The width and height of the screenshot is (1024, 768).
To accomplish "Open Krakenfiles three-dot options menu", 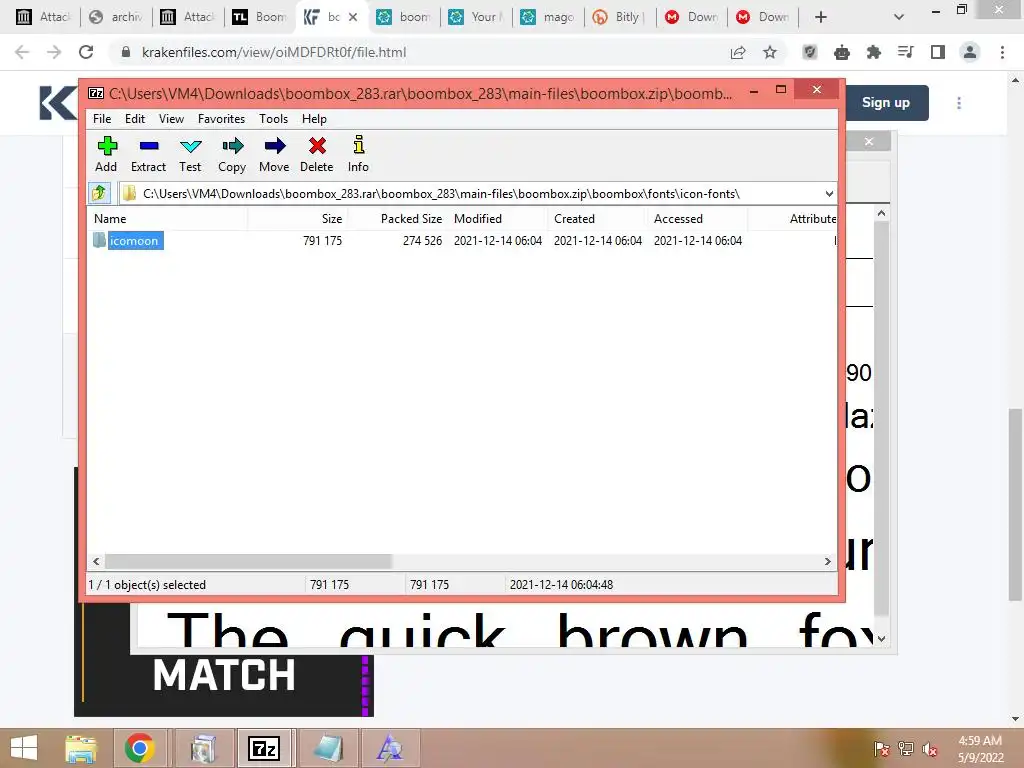I will pyautogui.click(x=959, y=103).
